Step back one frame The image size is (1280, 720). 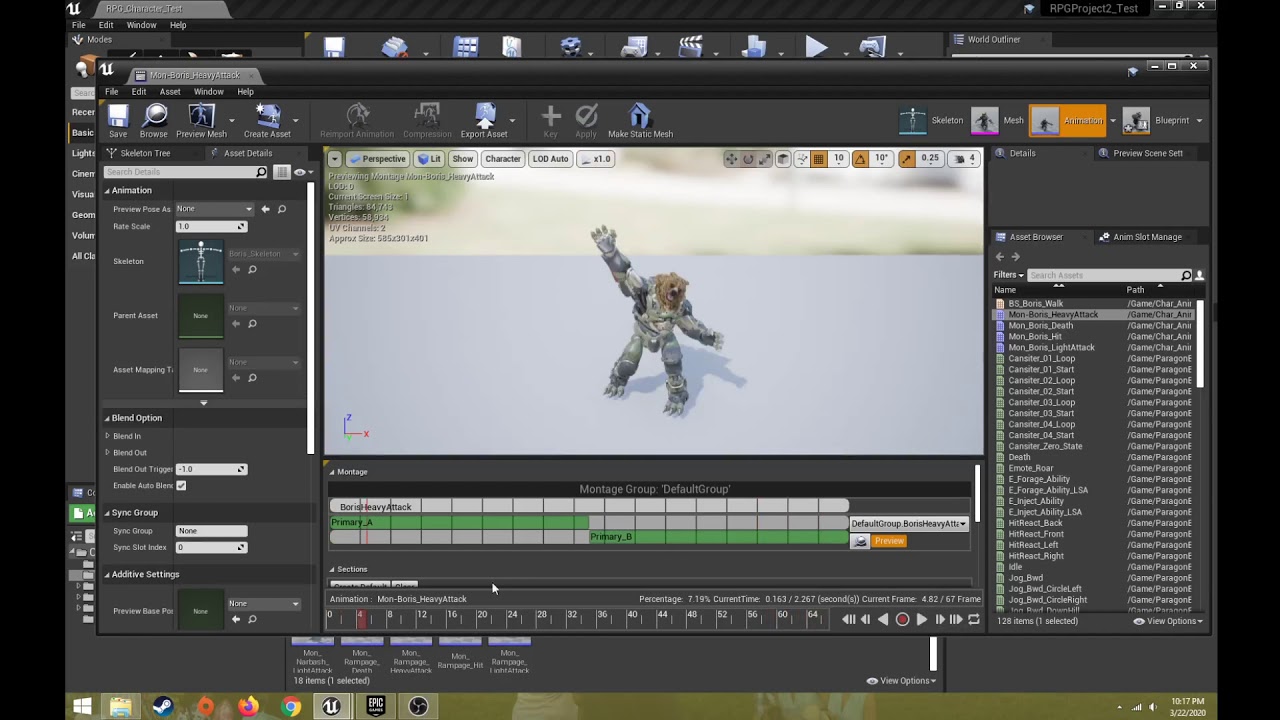(866, 620)
